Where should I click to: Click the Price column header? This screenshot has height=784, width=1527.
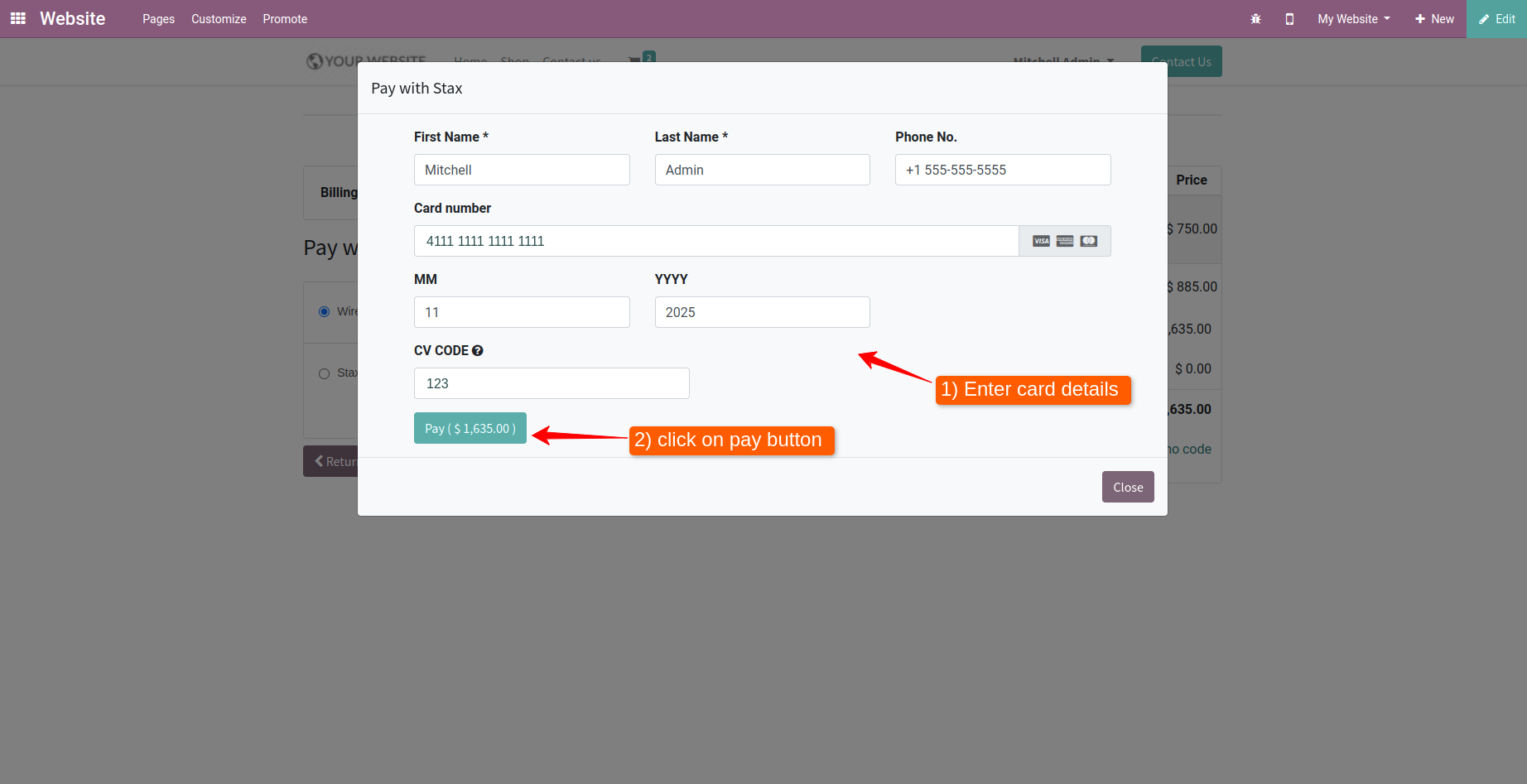click(1192, 180)
